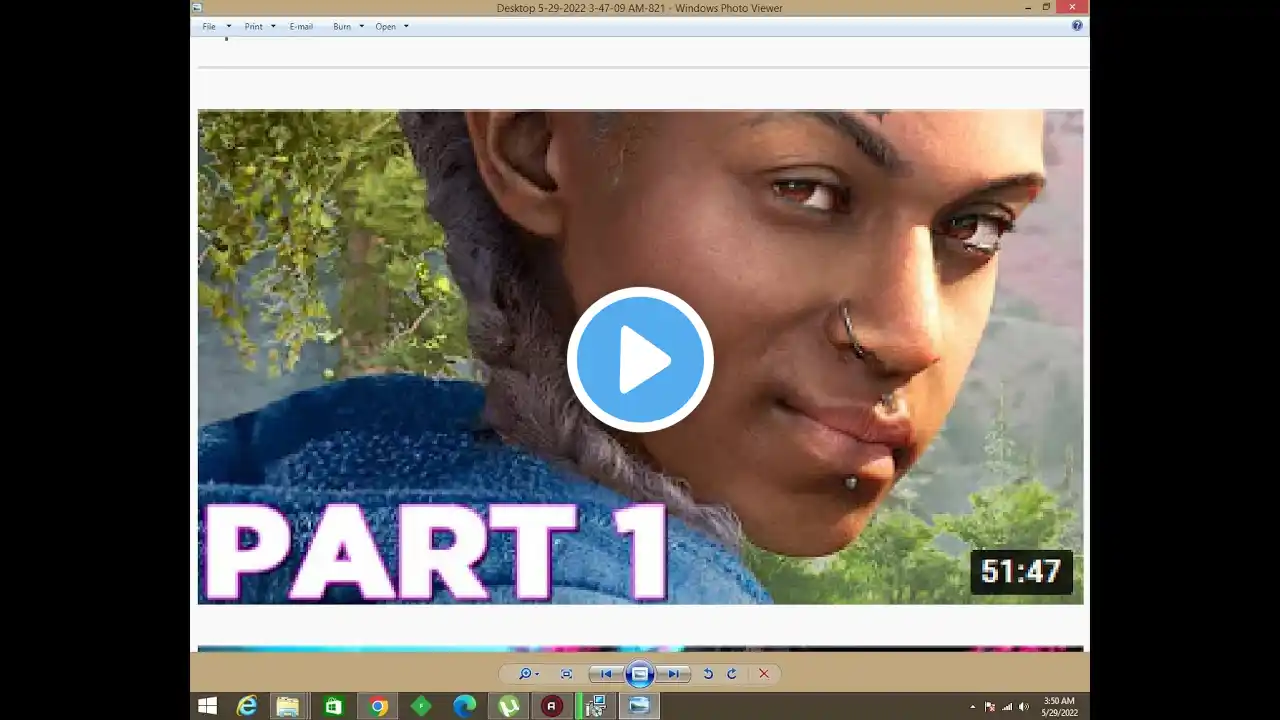The height and width of the screenshot is (720, 1280).
Task: Click the blue play button on the image
Action: click(x=640, y=359)
